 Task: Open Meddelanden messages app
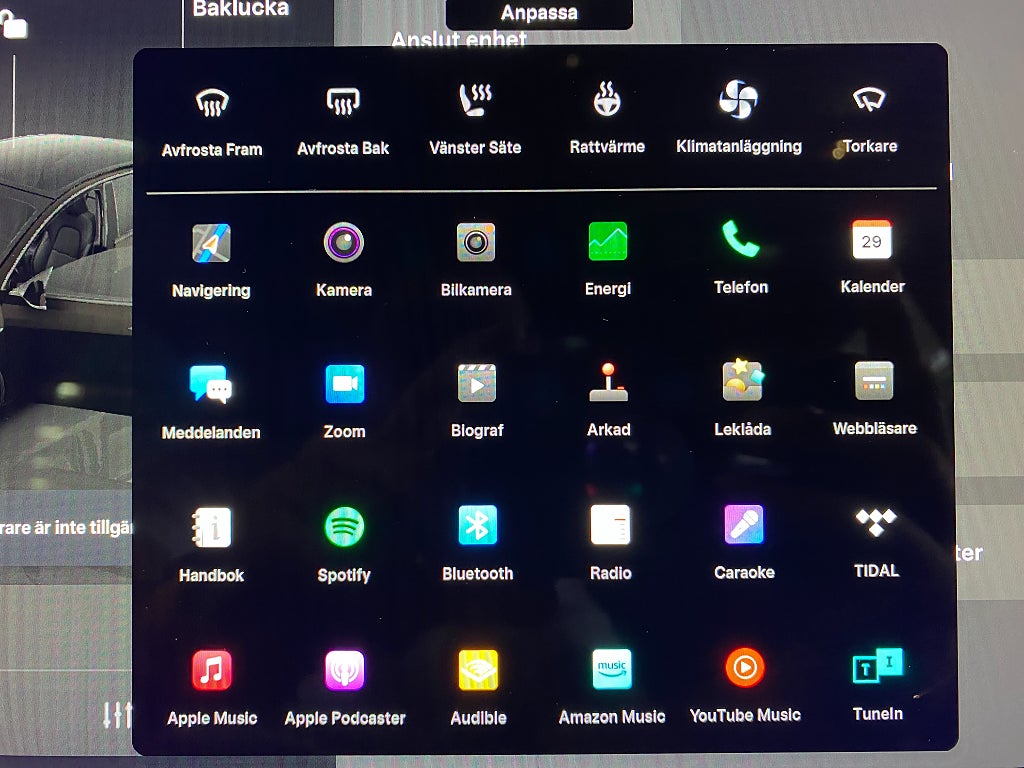pos(211,384)
